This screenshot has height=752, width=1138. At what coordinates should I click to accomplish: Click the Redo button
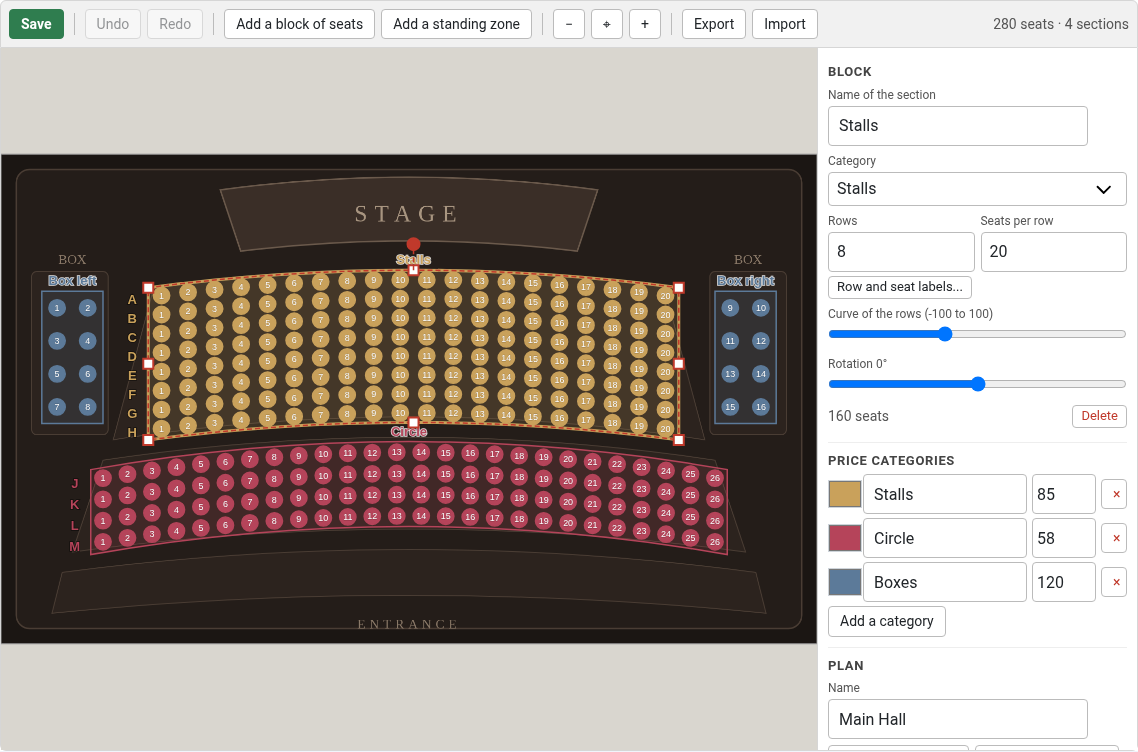tap(175, 24)
